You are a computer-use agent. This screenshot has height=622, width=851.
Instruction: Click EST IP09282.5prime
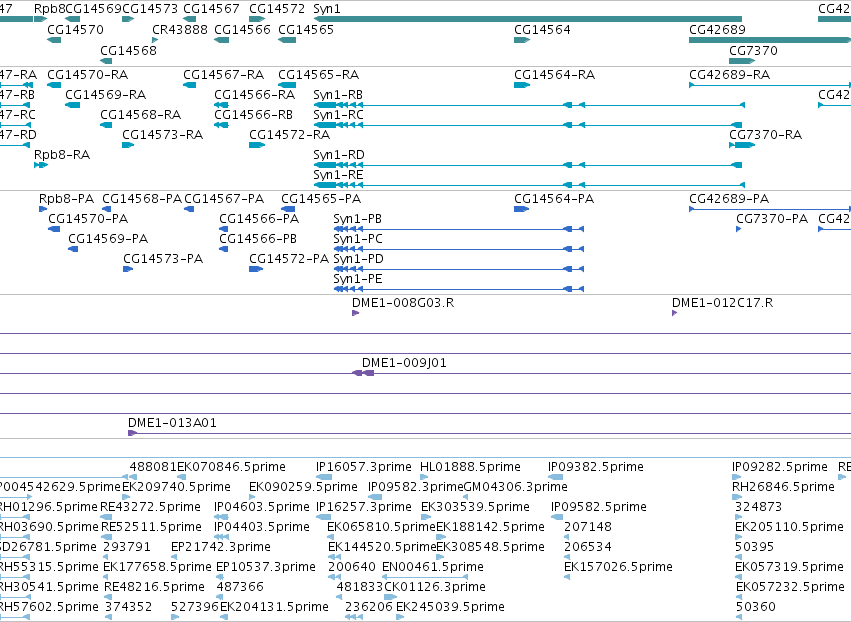pos(736,477)
